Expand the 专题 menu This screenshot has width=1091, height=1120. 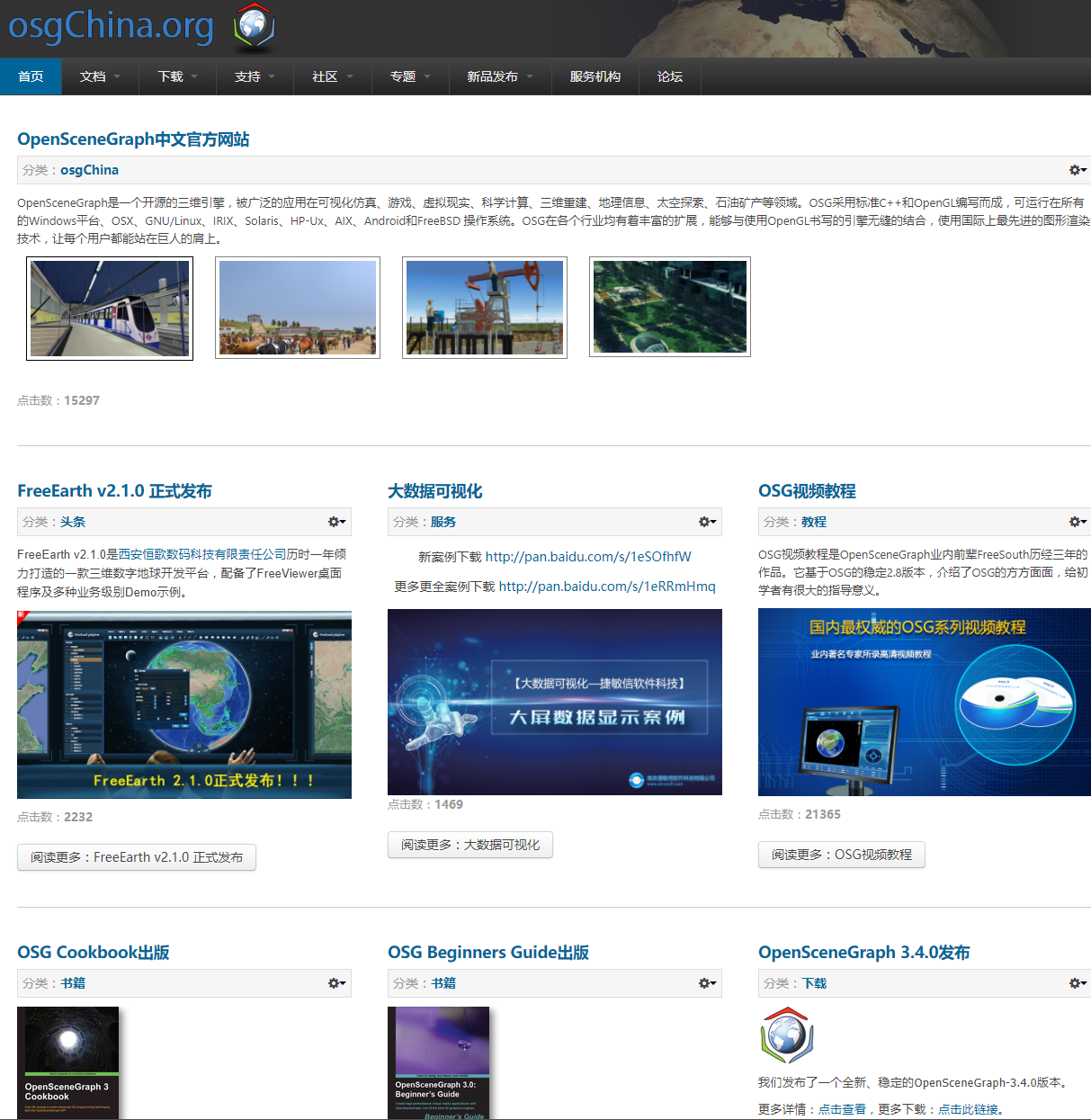coord(410,76)
